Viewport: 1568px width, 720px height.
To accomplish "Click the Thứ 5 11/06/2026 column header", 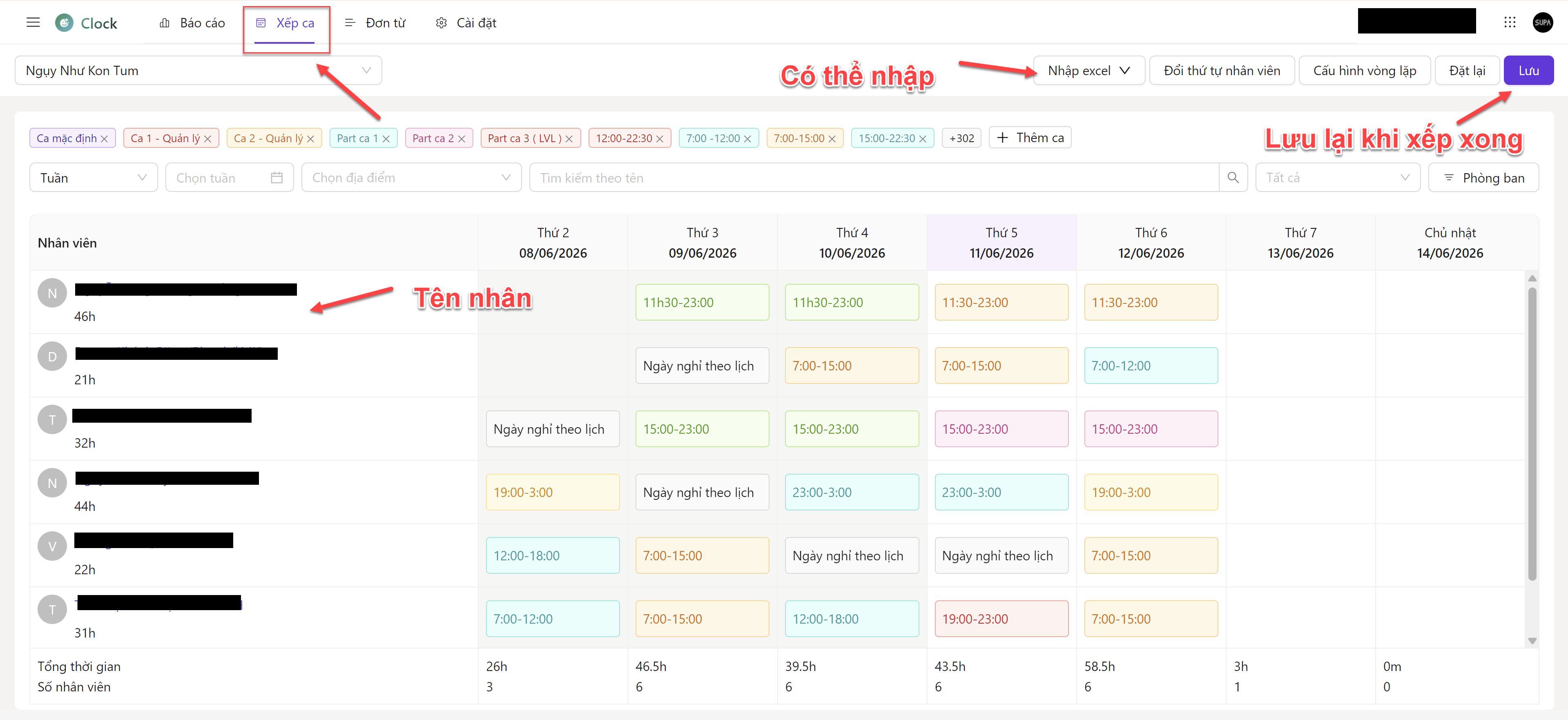I will coord(1001,243).
